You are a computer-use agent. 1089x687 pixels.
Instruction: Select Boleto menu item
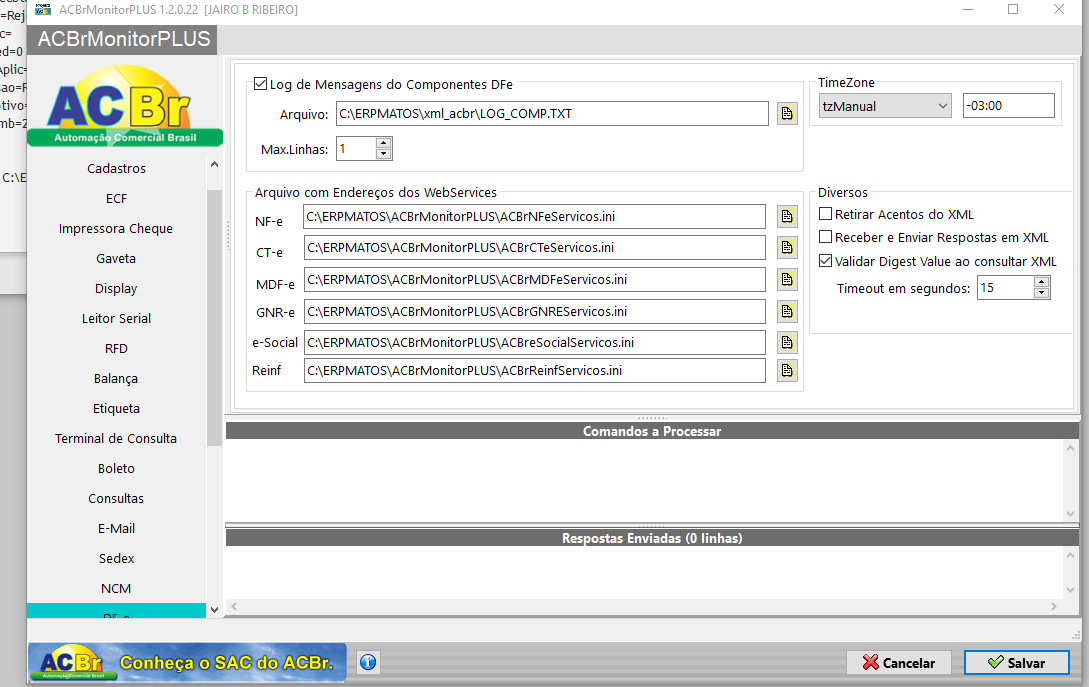(x=116, y=468)
